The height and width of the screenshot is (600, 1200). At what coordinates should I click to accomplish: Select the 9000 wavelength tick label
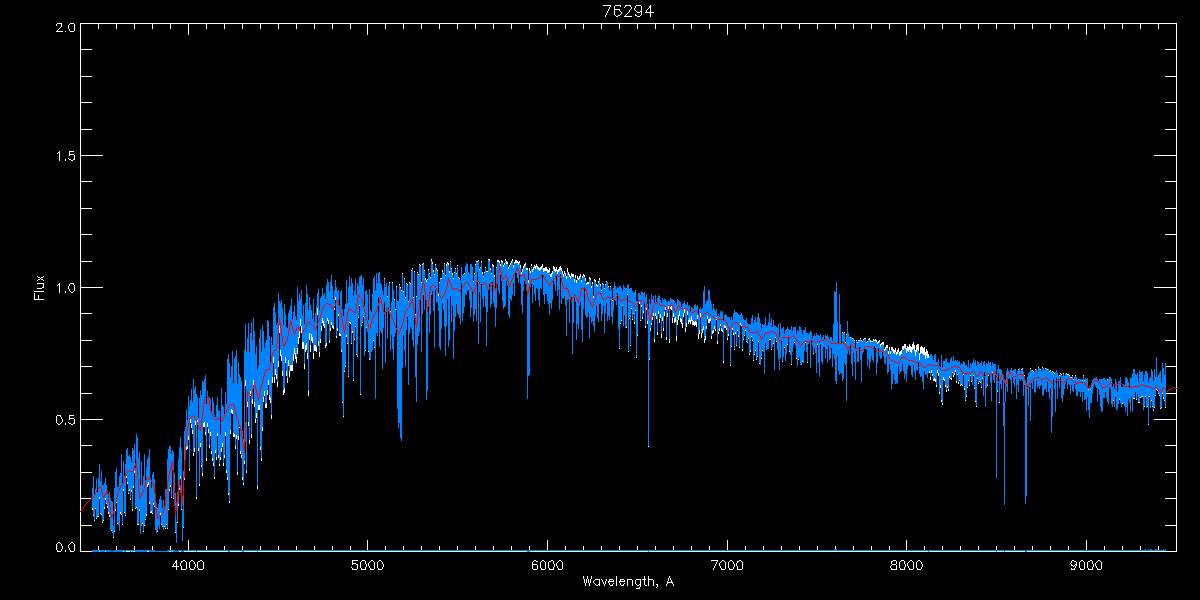click(x=1087, y=564)
